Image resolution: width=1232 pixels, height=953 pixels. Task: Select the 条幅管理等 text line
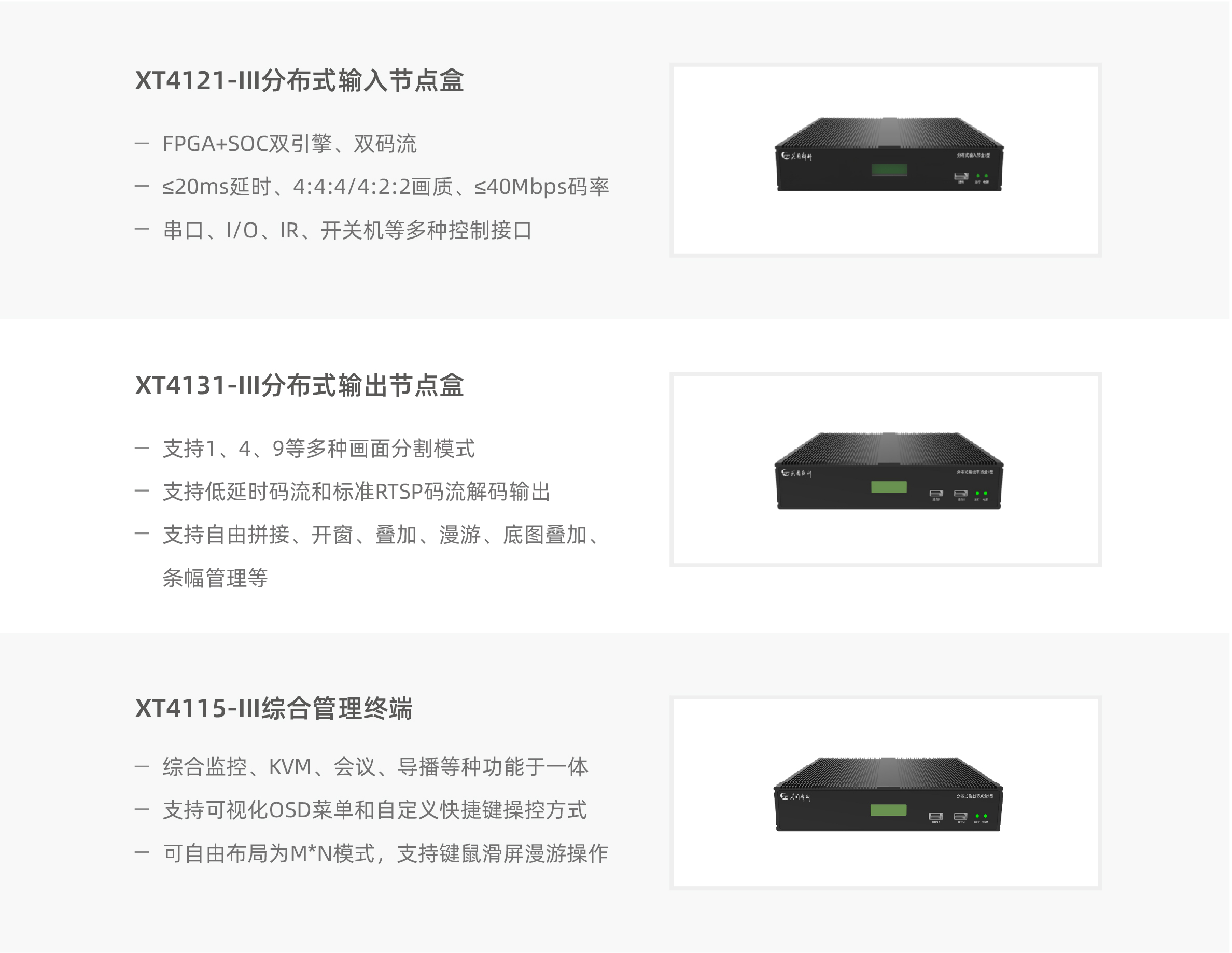(x=215, y=578)
